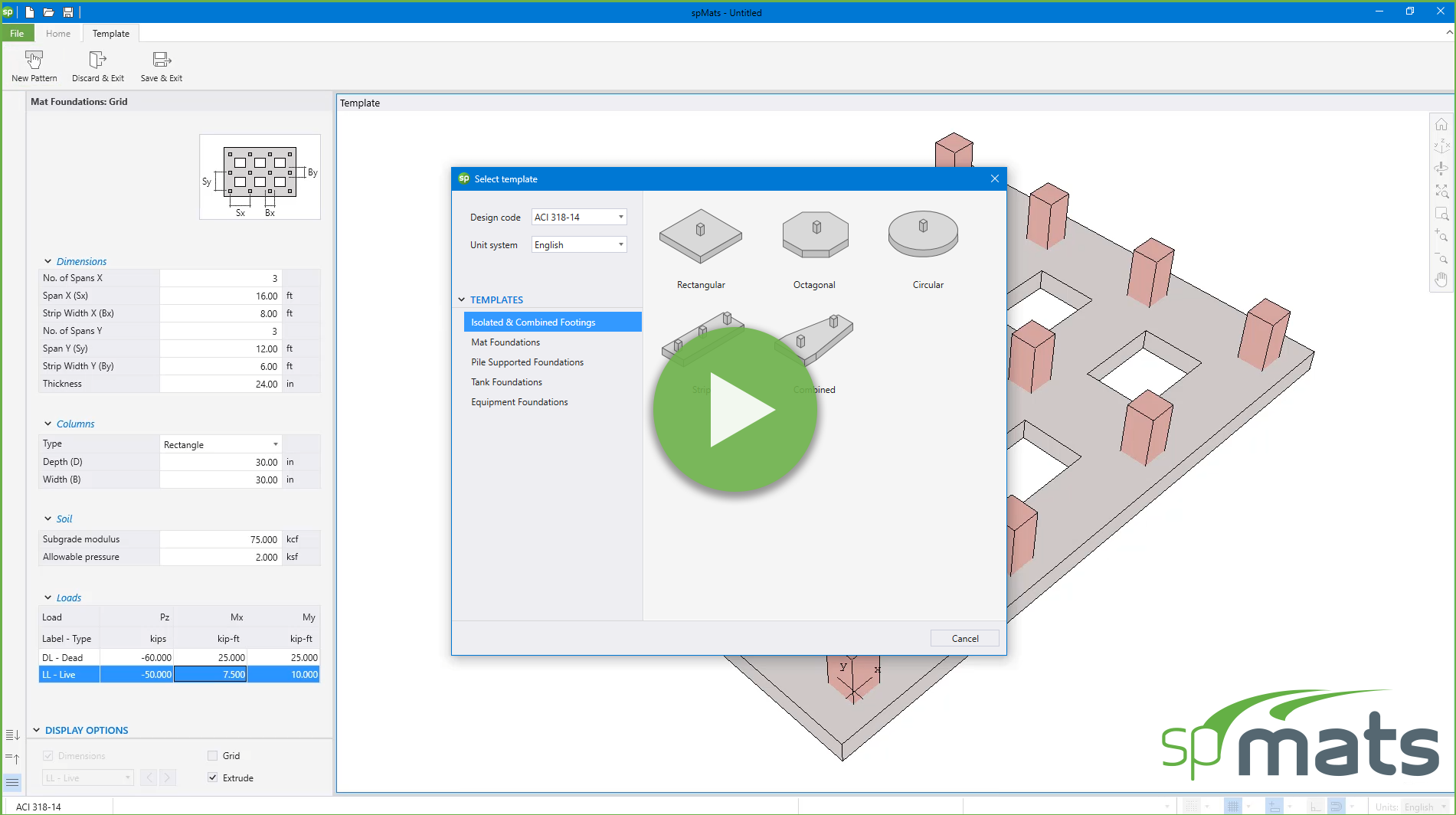Viewport: 1456px width, 815px height.
Task: Click the home view icon in viewport toolbar
Action: pos(1441,124)
